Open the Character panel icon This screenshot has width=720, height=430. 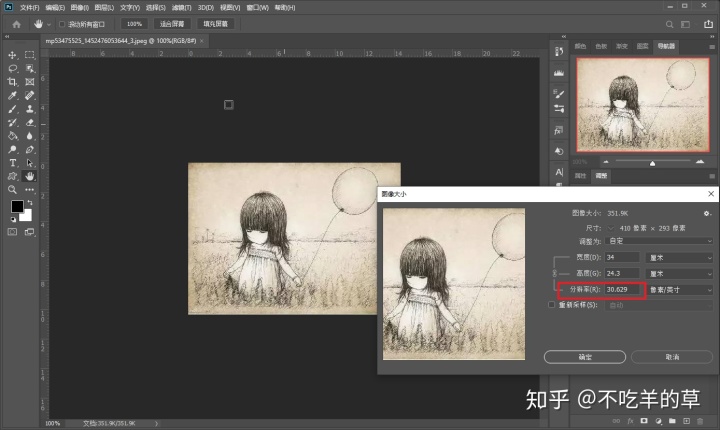coord(559,172)
